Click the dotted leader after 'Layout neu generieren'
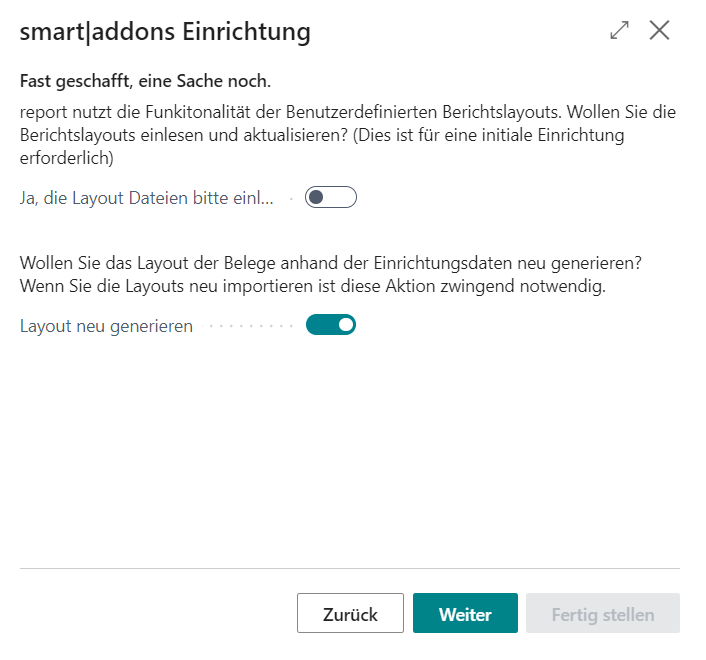The image size is (706, 660). tap(248, 326)
